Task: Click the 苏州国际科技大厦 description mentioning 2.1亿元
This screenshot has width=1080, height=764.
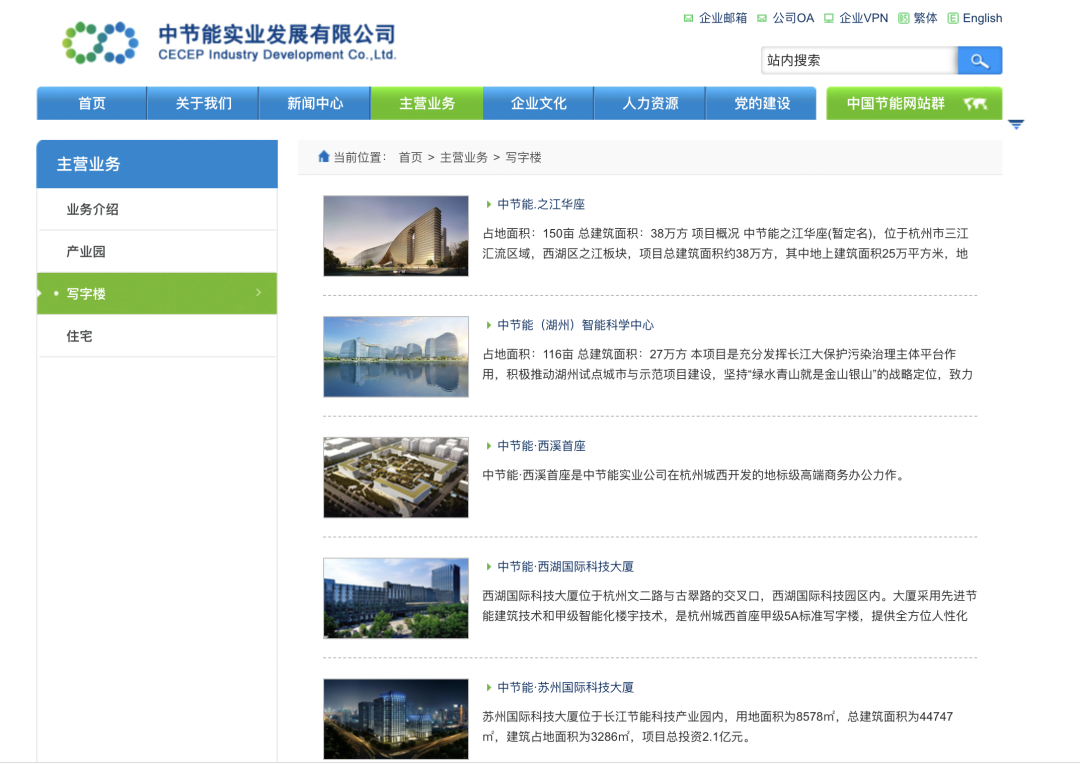Action: [718, 727]
